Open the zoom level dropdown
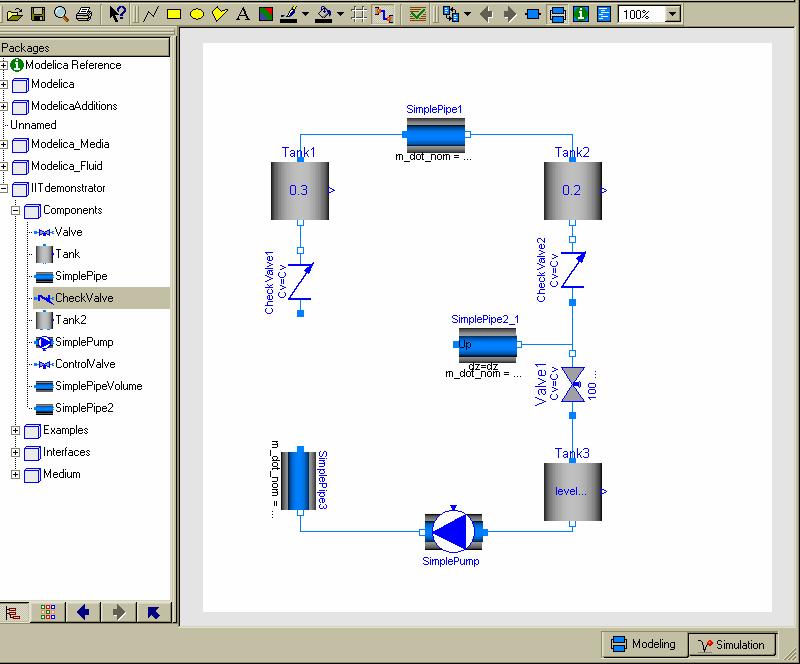This screenshot has width=800, height=664. 673,14
